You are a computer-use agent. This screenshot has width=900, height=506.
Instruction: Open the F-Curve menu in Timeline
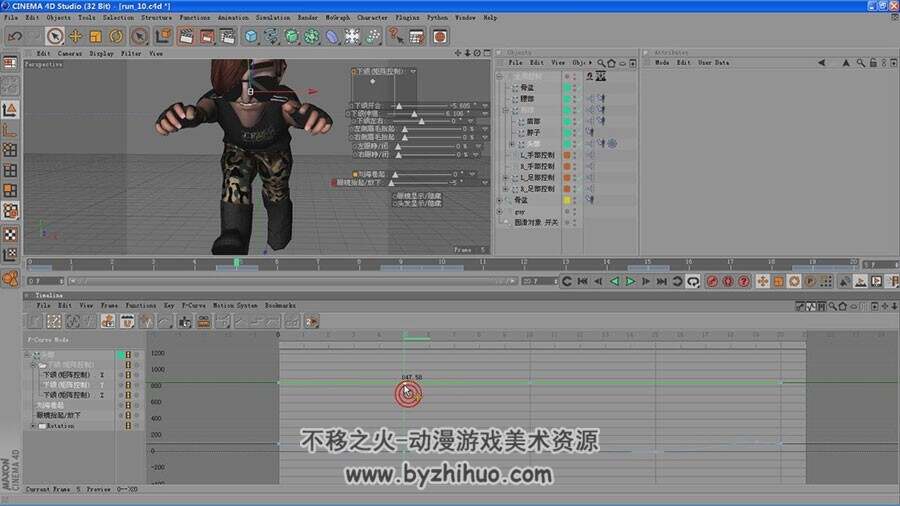(x=193, y=306)
